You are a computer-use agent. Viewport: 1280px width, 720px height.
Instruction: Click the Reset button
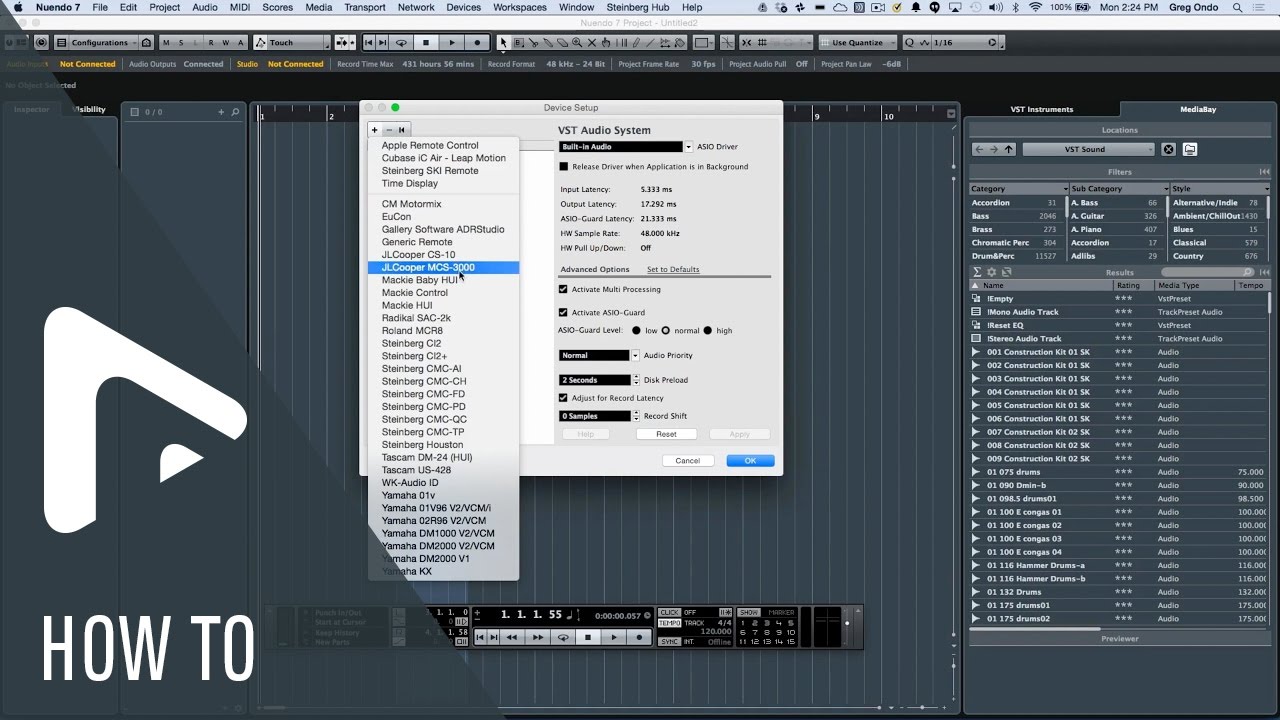tap(666, 434)
